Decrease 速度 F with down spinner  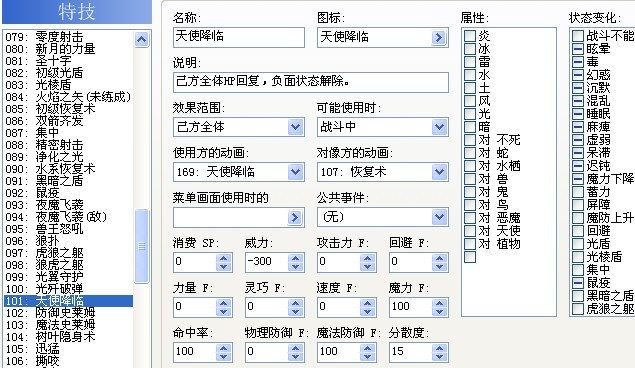click(x=367, y=312)
